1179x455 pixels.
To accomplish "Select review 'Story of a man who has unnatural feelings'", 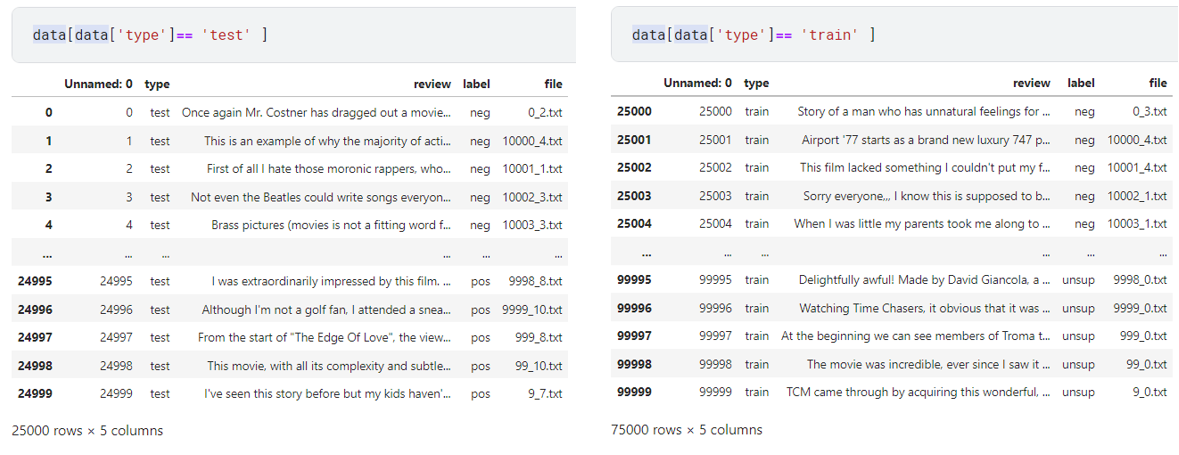I will 924,111.
